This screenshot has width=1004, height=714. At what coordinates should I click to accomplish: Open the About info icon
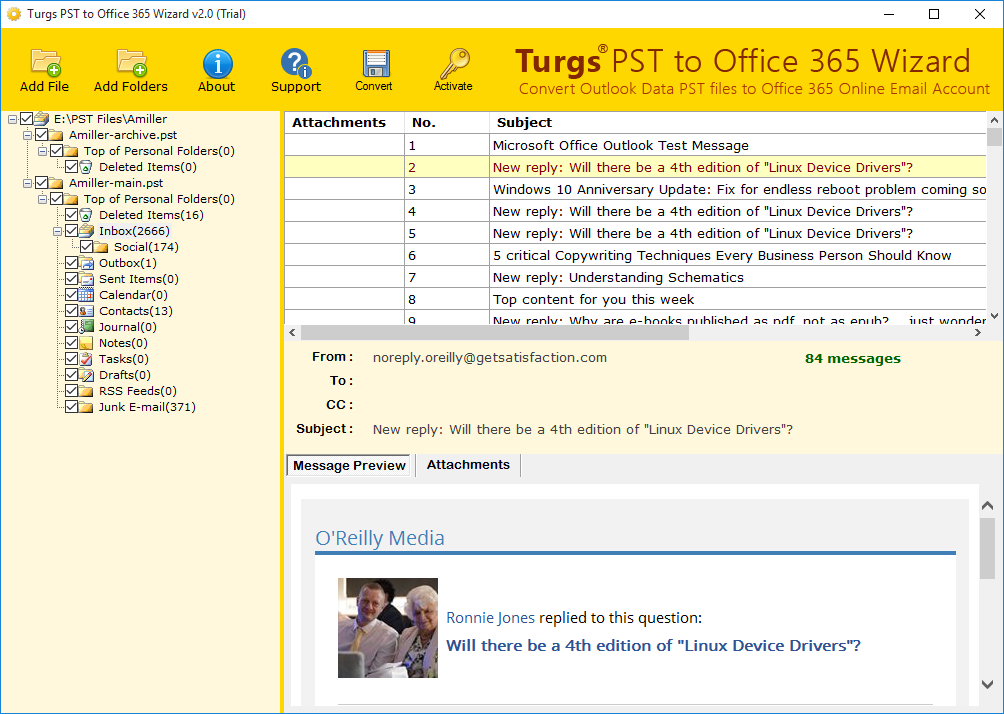[x=217, y=63]
